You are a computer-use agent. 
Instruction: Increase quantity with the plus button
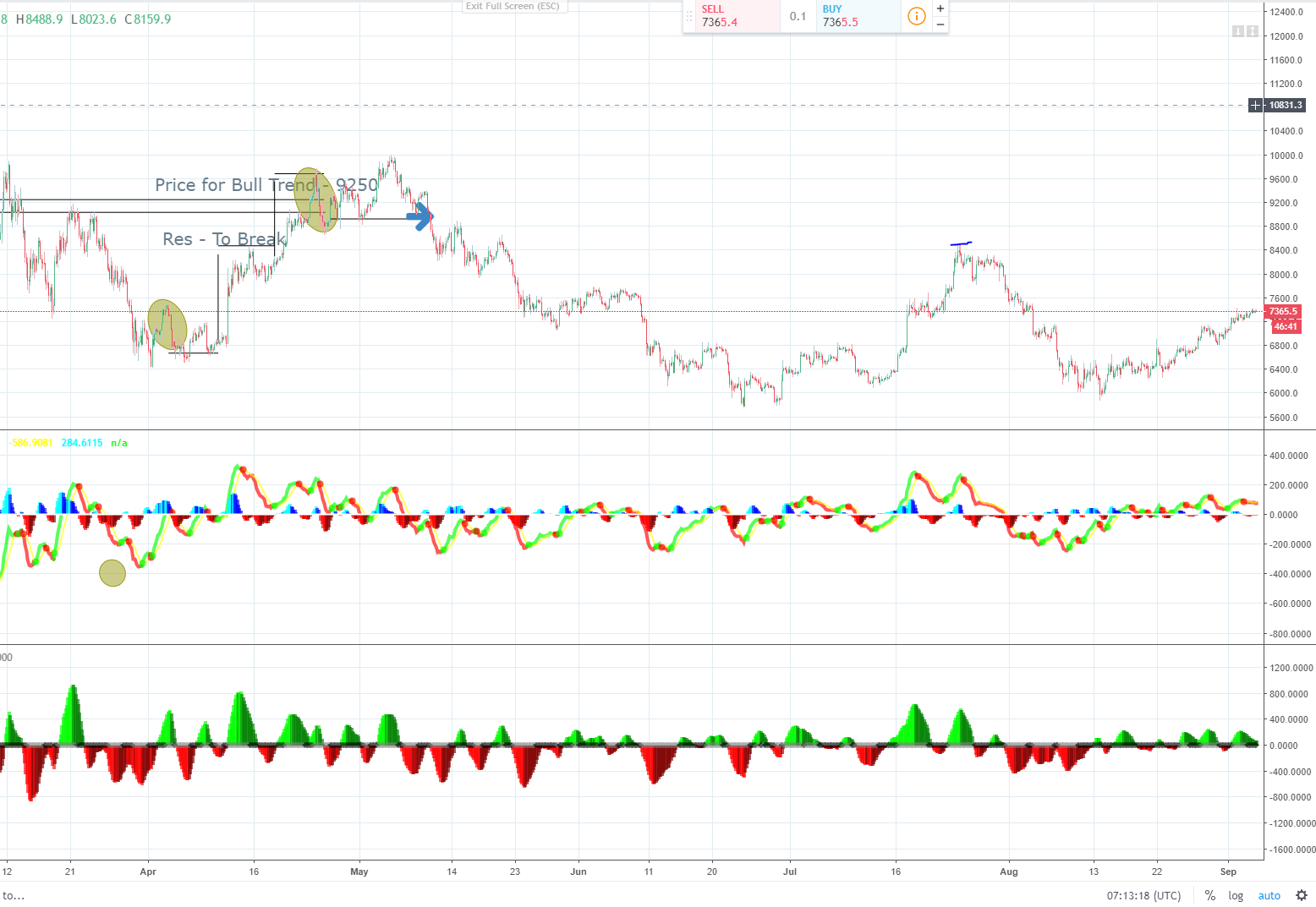click(x=940, y=8)
